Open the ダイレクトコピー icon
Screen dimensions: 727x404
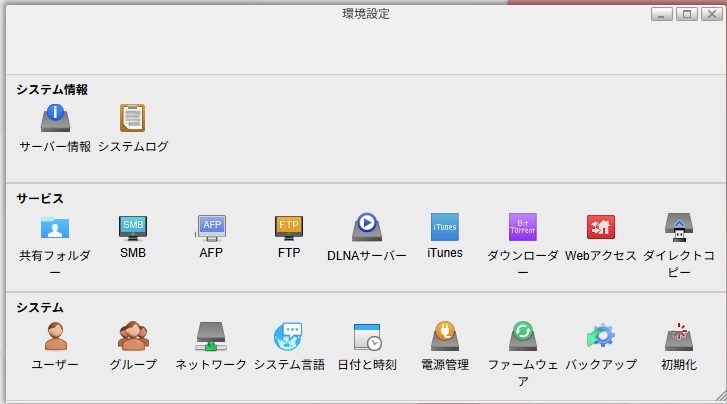coord(679,227)
